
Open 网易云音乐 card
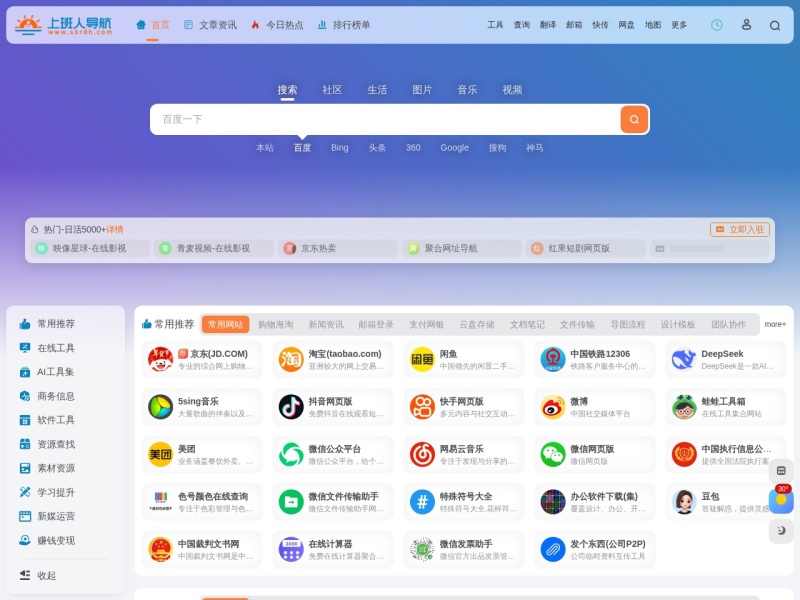464,454
